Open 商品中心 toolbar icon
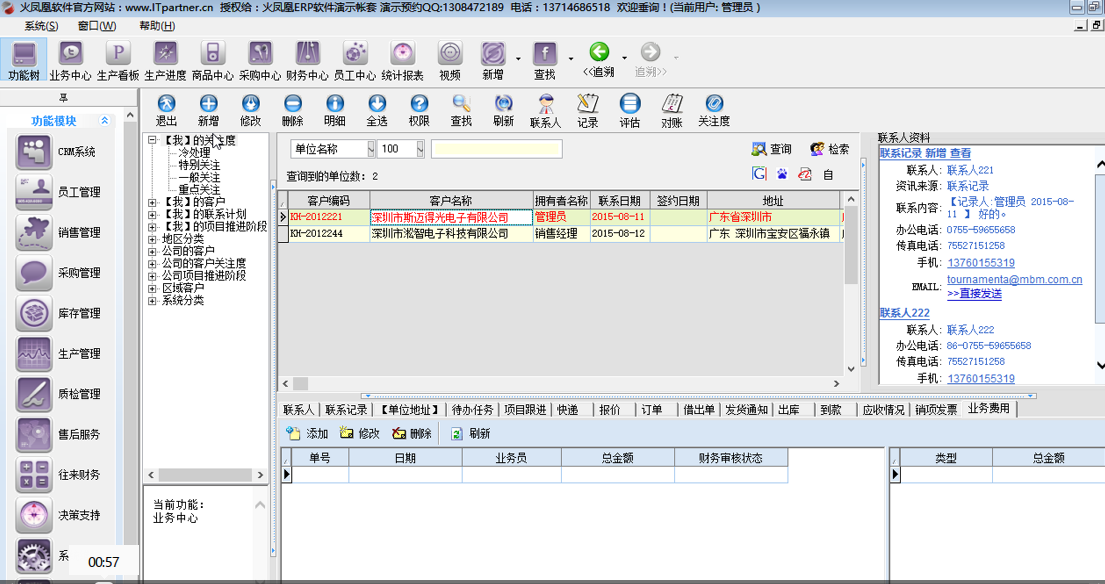Viewport: 1105px width, 584px height. (212, 61)
